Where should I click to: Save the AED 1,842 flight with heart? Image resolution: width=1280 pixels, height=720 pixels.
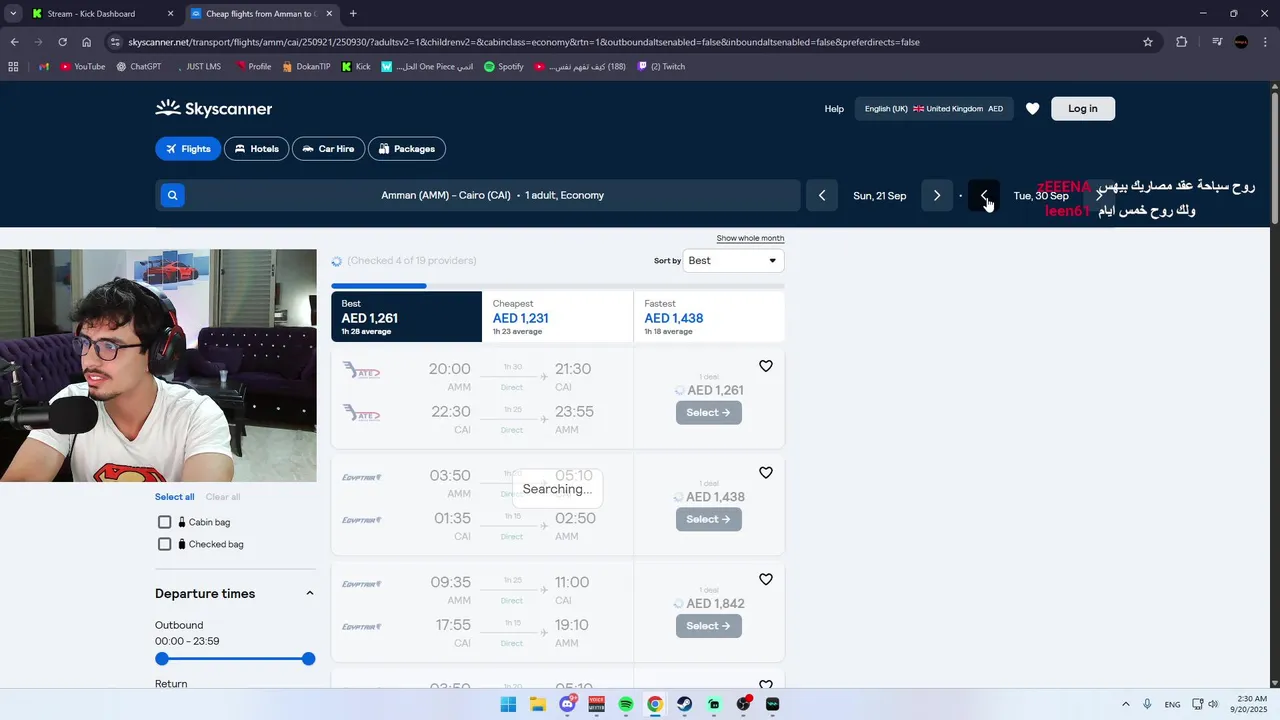[x=766, y=579]
